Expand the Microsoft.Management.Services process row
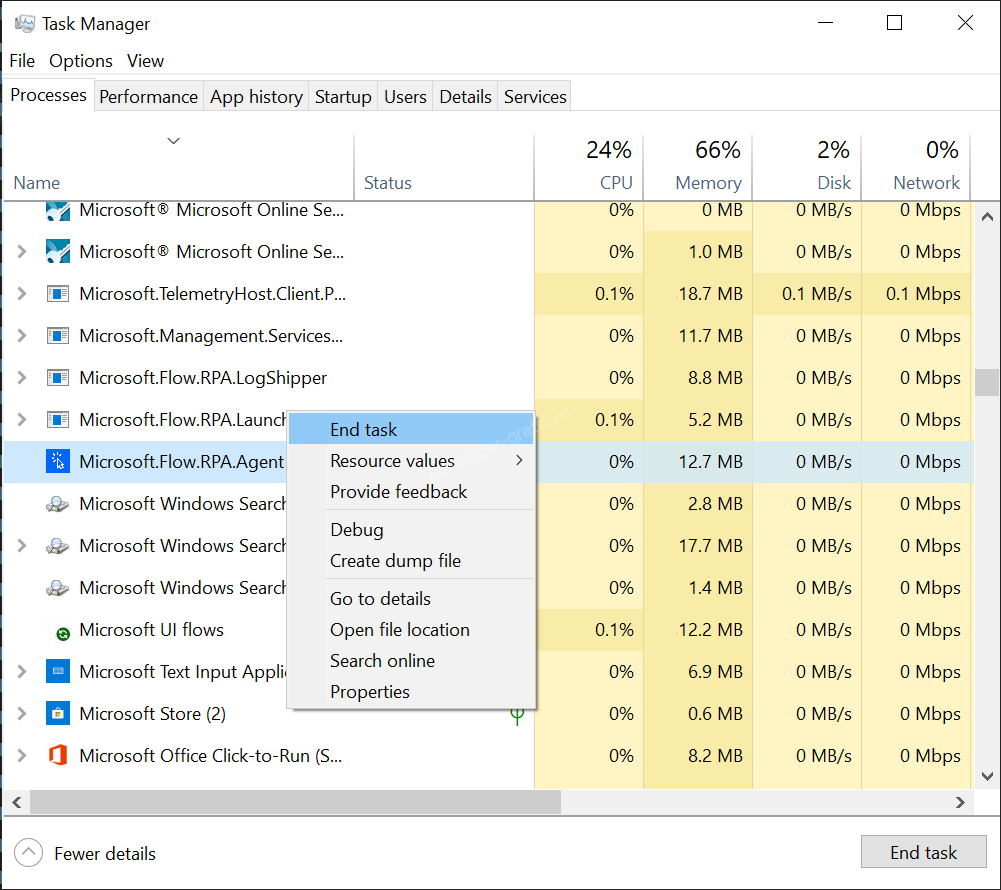1001x890 pixels. click(x=22, y=336)
